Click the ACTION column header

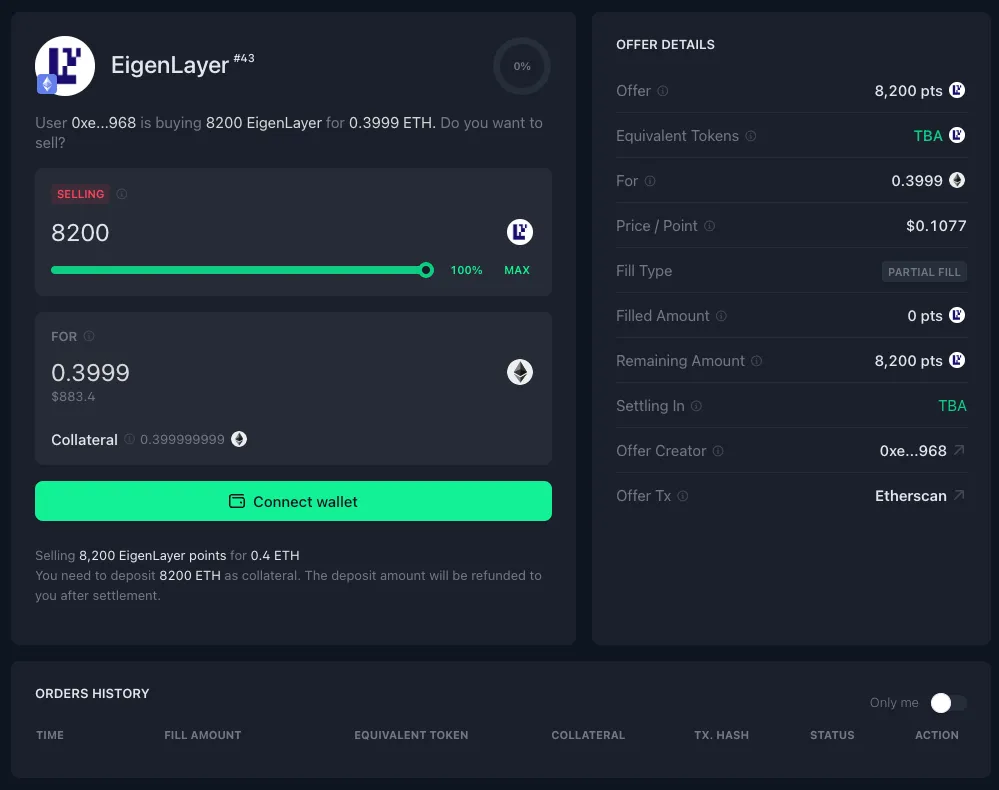click(x=937, y=735)
